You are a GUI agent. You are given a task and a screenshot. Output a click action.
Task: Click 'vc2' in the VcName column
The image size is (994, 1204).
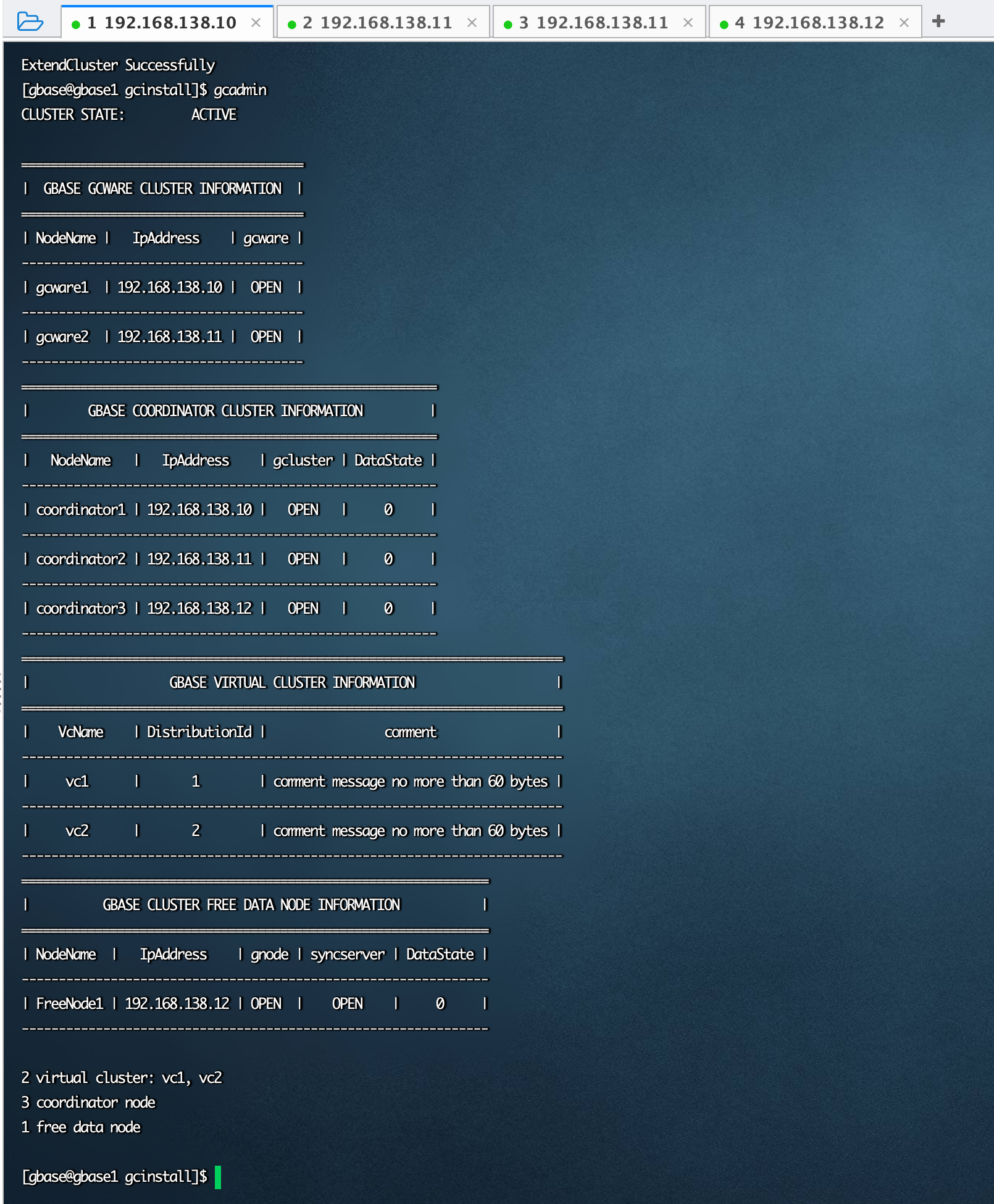(77, 831)
